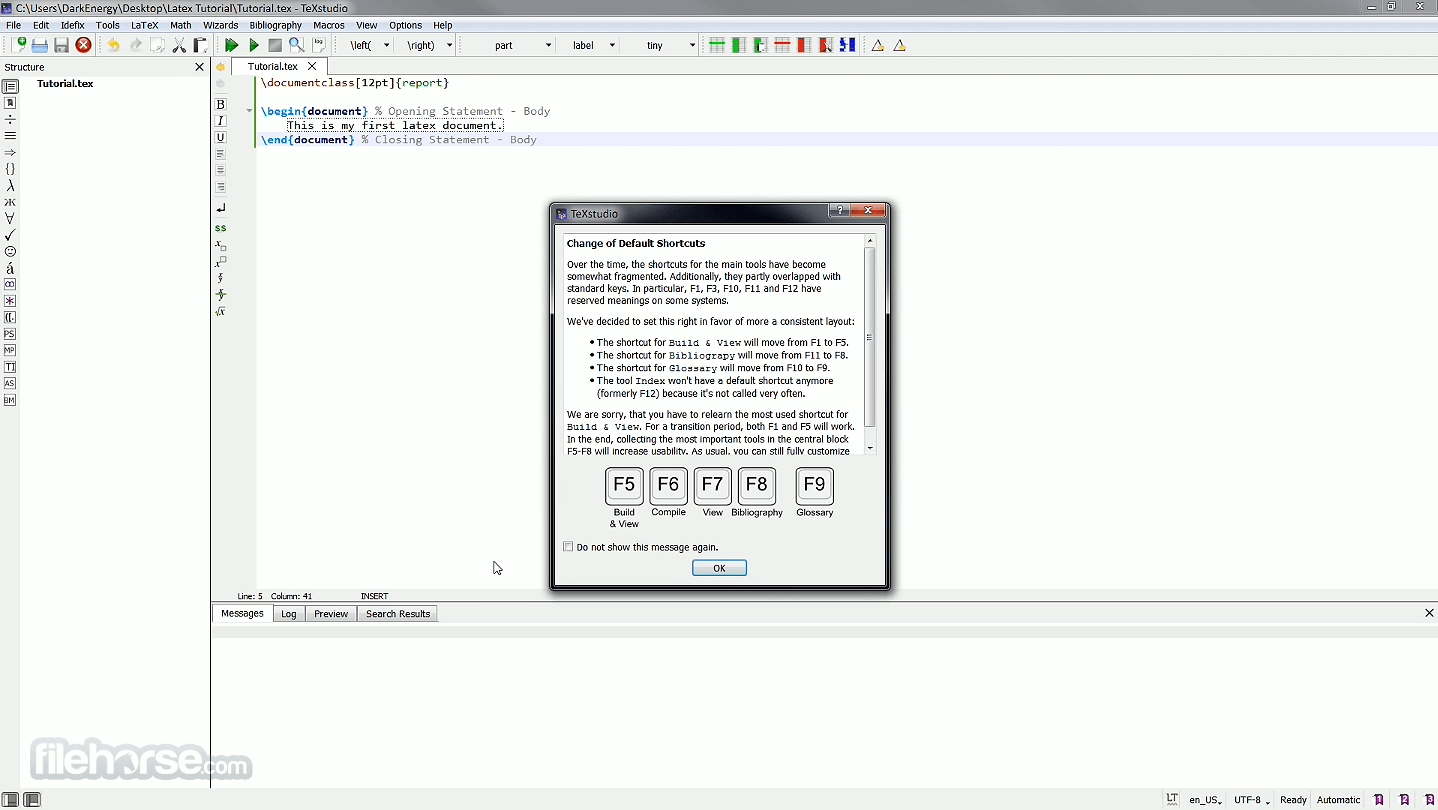Undo the last edit with the toolbar arrow
This screenshot has height=810, width=1438.
tap(113, 45)
